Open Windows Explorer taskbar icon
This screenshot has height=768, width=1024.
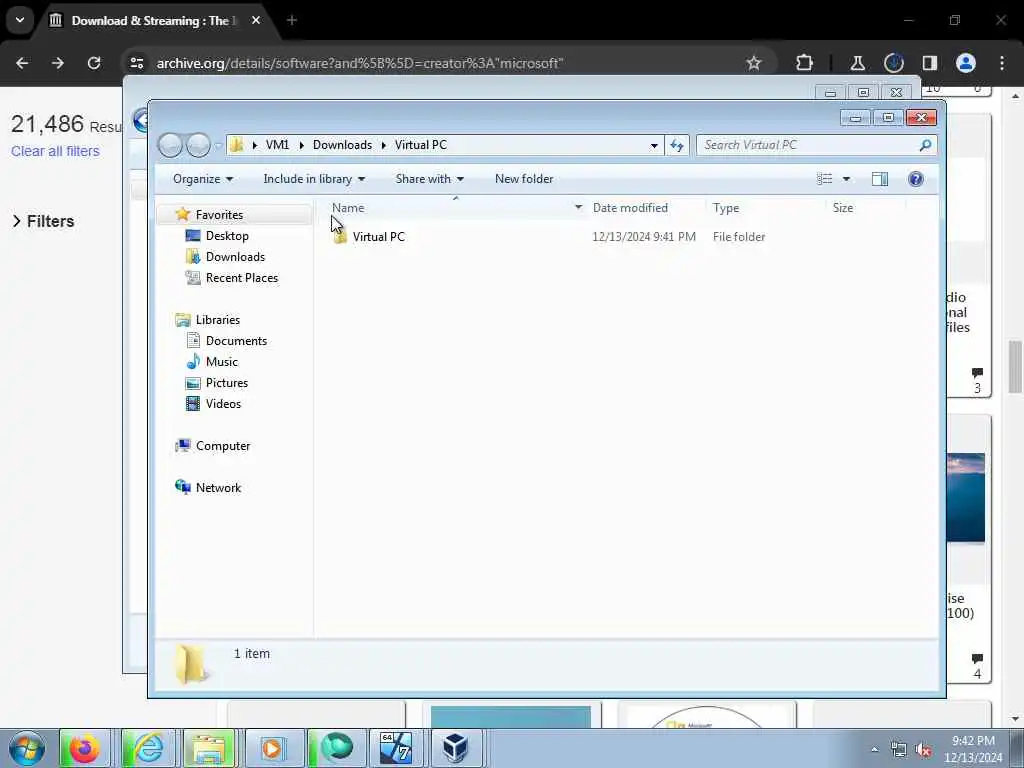209,748
